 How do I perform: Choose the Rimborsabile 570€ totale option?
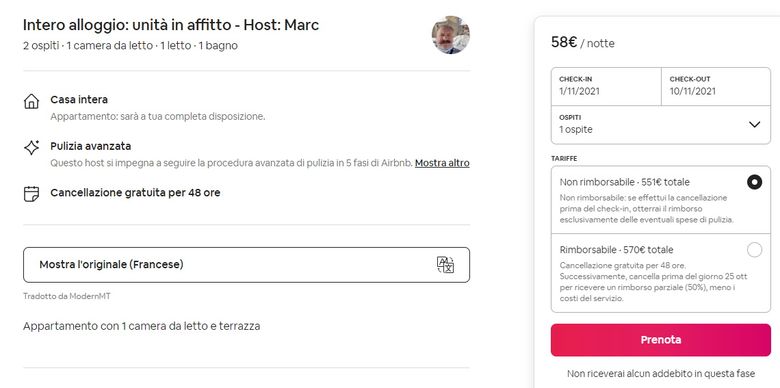(661, 273)
